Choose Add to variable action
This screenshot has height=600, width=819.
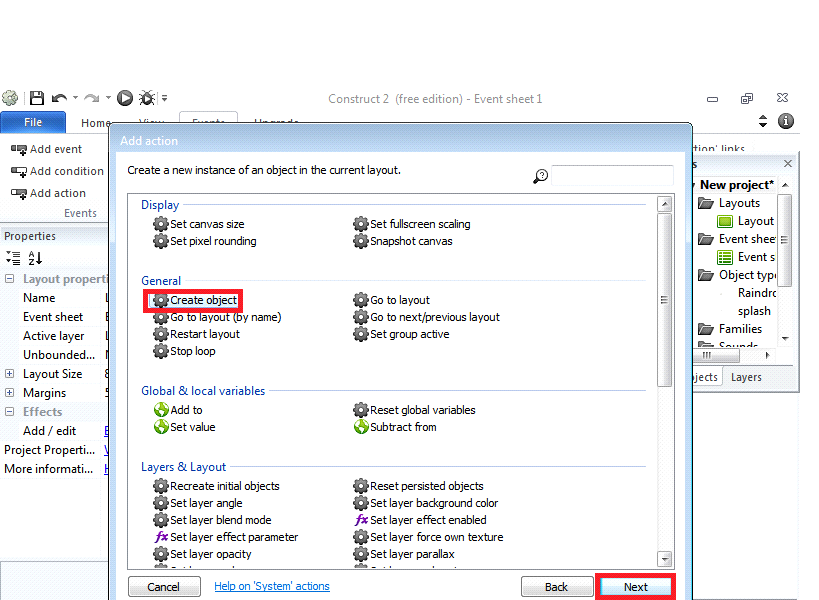pyautogui.click(x=178, y=410)
